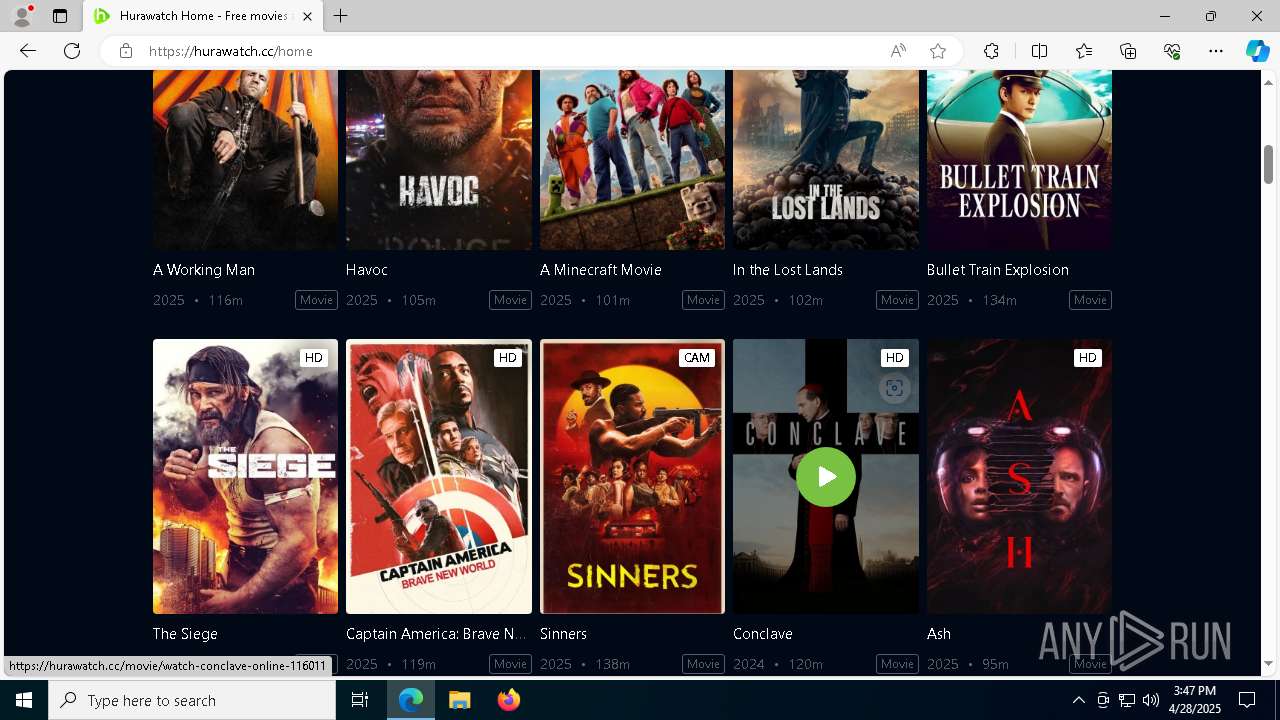Open the In the Lost Lands poster
Screen dimensions: 1280x720
pyautogui.click(x=826, y=160)
